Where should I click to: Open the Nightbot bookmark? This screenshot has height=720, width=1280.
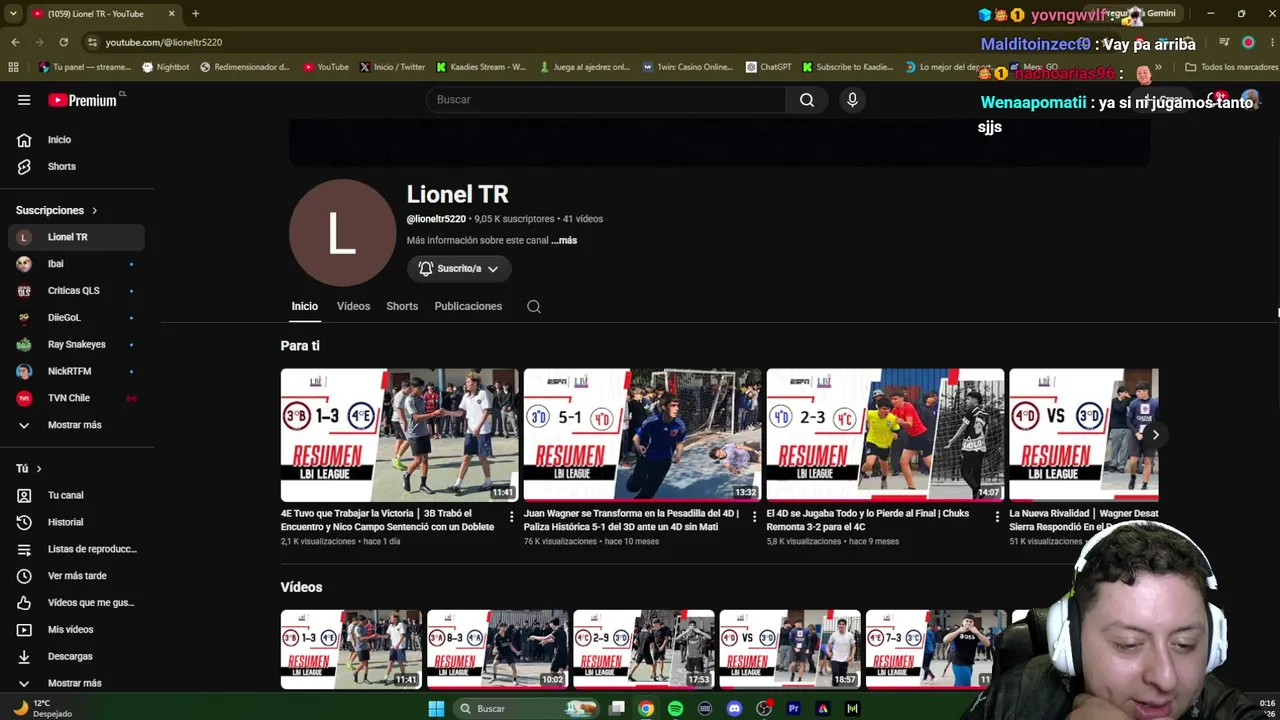coord(166,67)
